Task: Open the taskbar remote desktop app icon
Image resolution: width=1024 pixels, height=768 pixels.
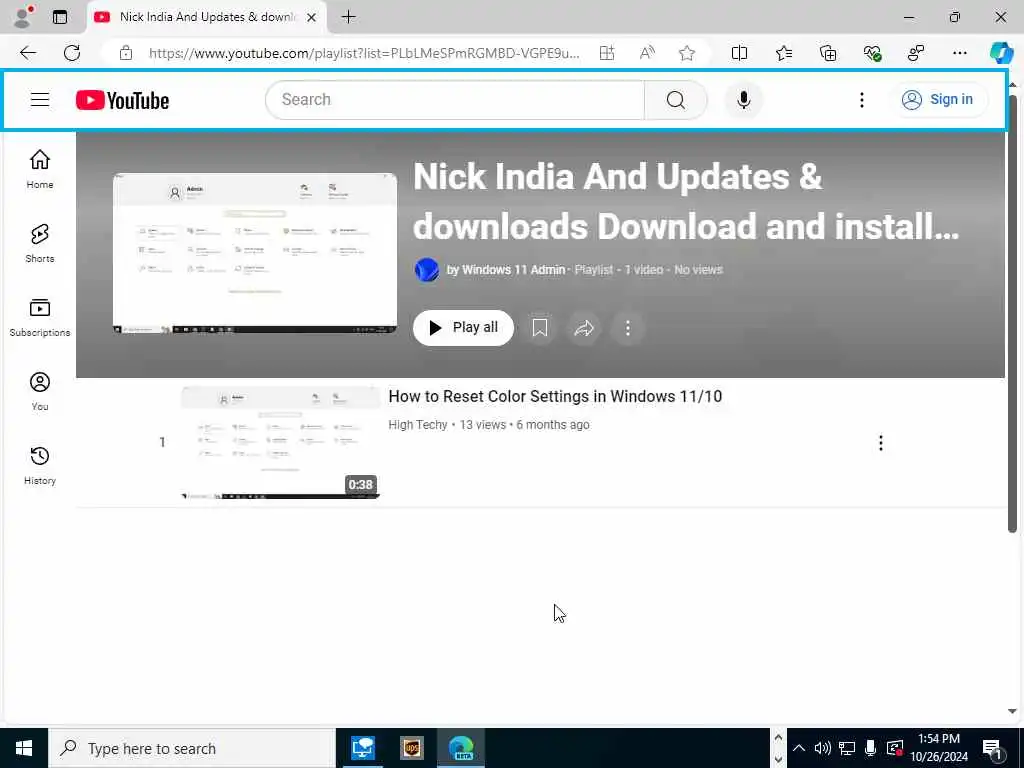Action: [x=363, y=748]
